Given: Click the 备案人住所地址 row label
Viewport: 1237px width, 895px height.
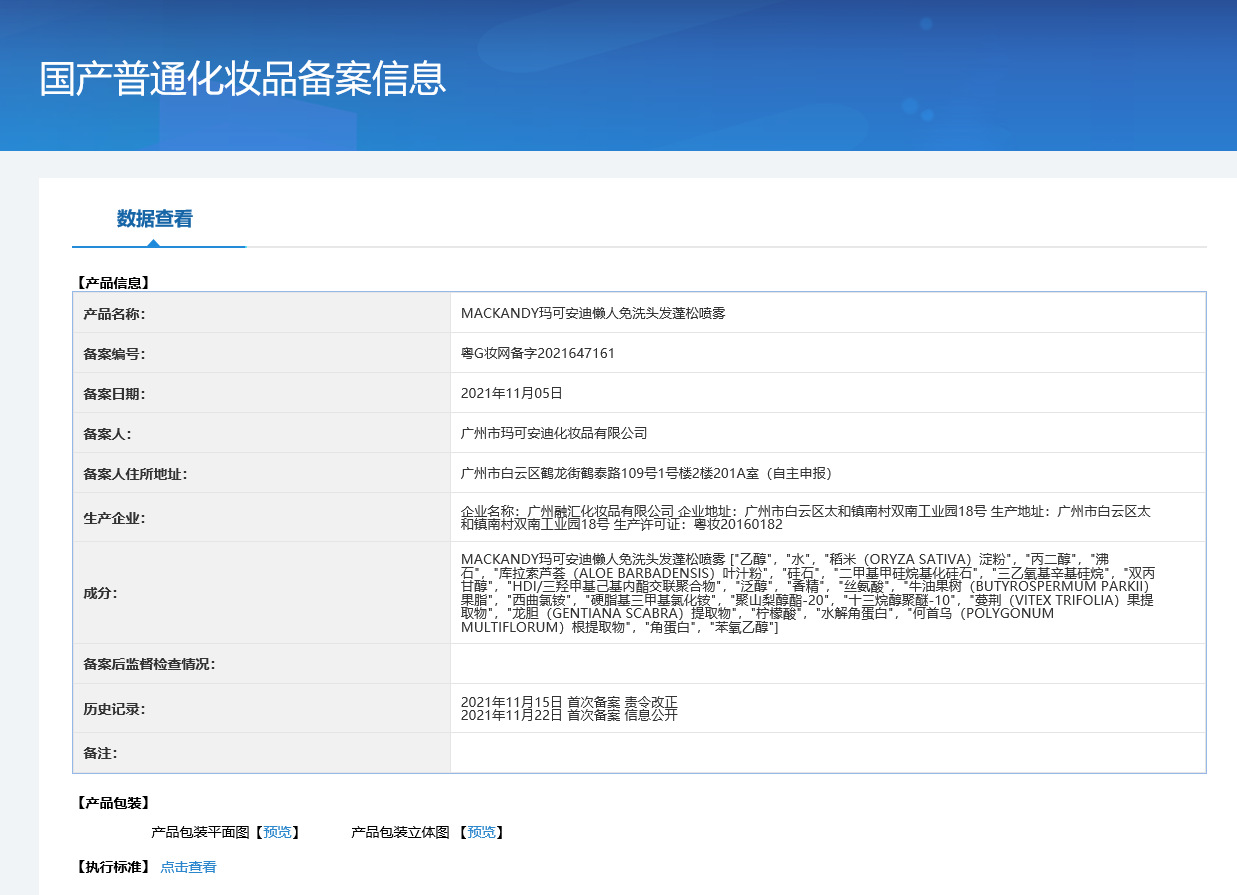Looking at the screenshot, I should pos(135,474).
